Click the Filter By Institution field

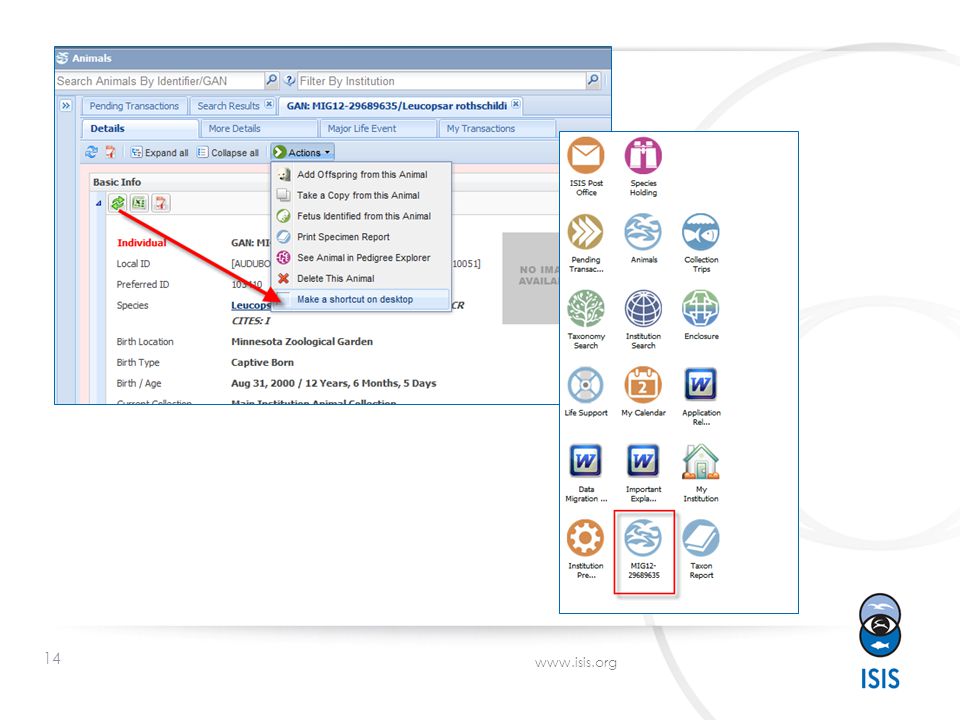coord(441,81)
